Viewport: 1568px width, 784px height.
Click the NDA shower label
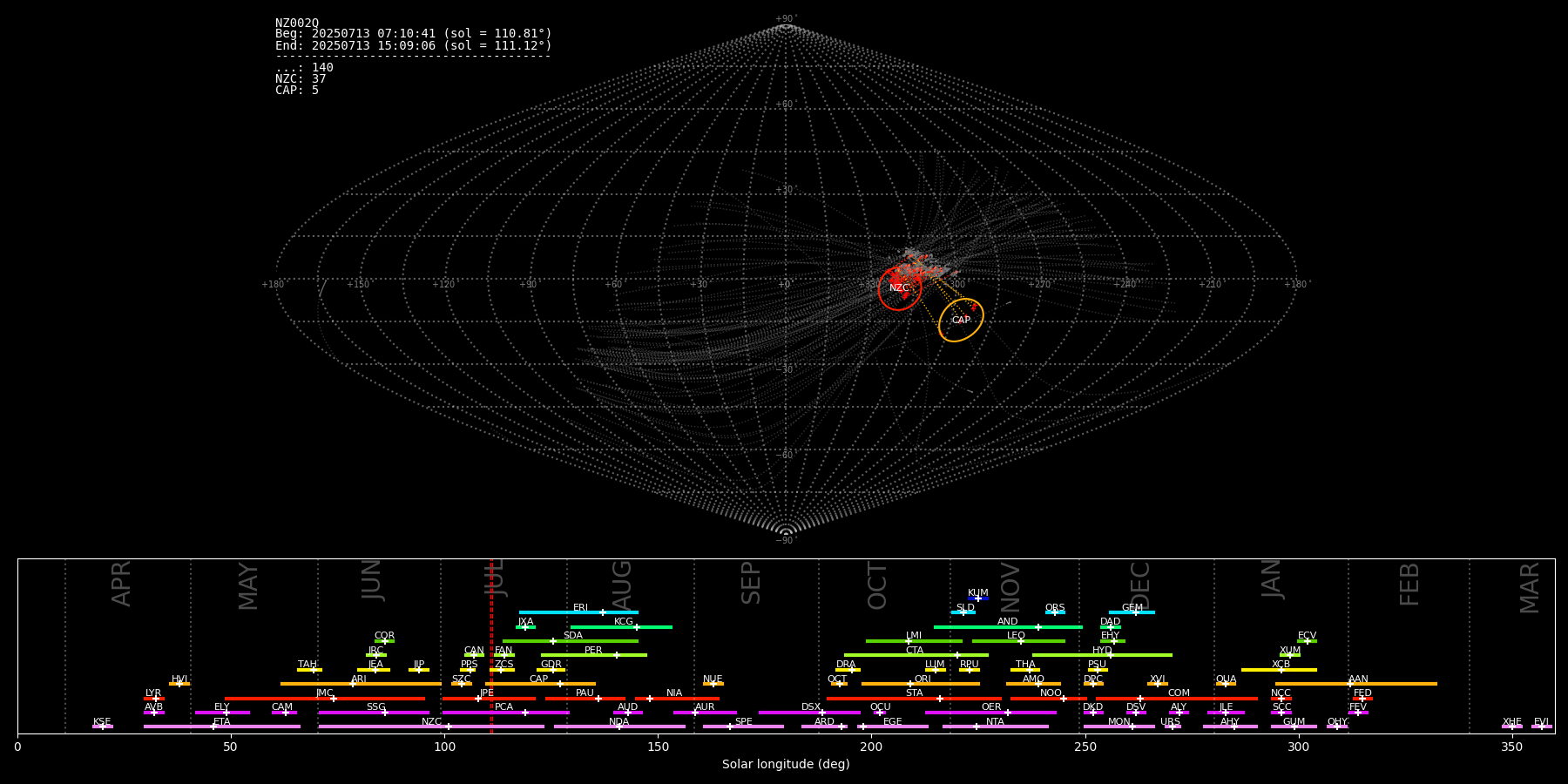[x=618, y=721]
